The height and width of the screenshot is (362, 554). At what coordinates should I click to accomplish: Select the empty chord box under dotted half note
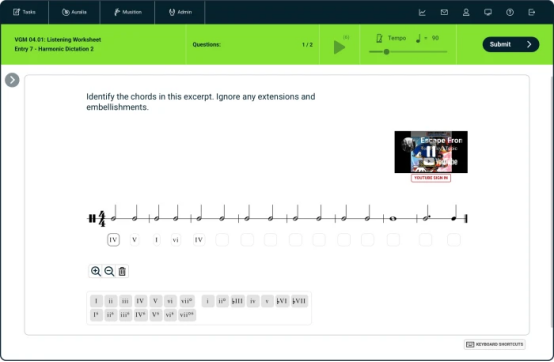[x=425, y=240]
